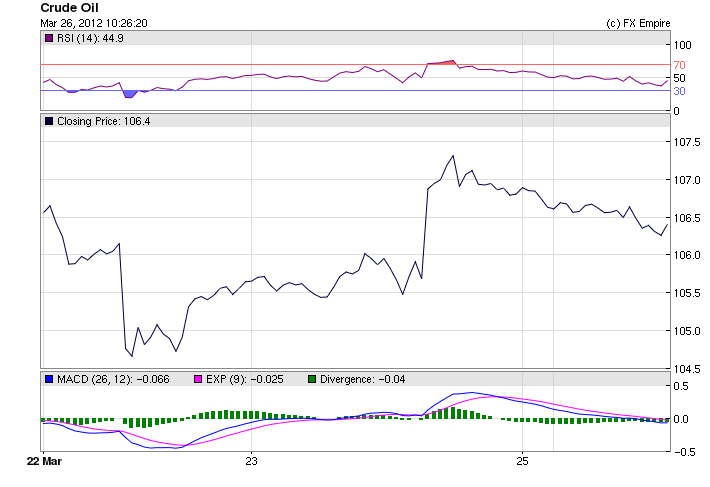Click the 0.0 MACD axis label
710x487 pixels.
pos(681,419)
